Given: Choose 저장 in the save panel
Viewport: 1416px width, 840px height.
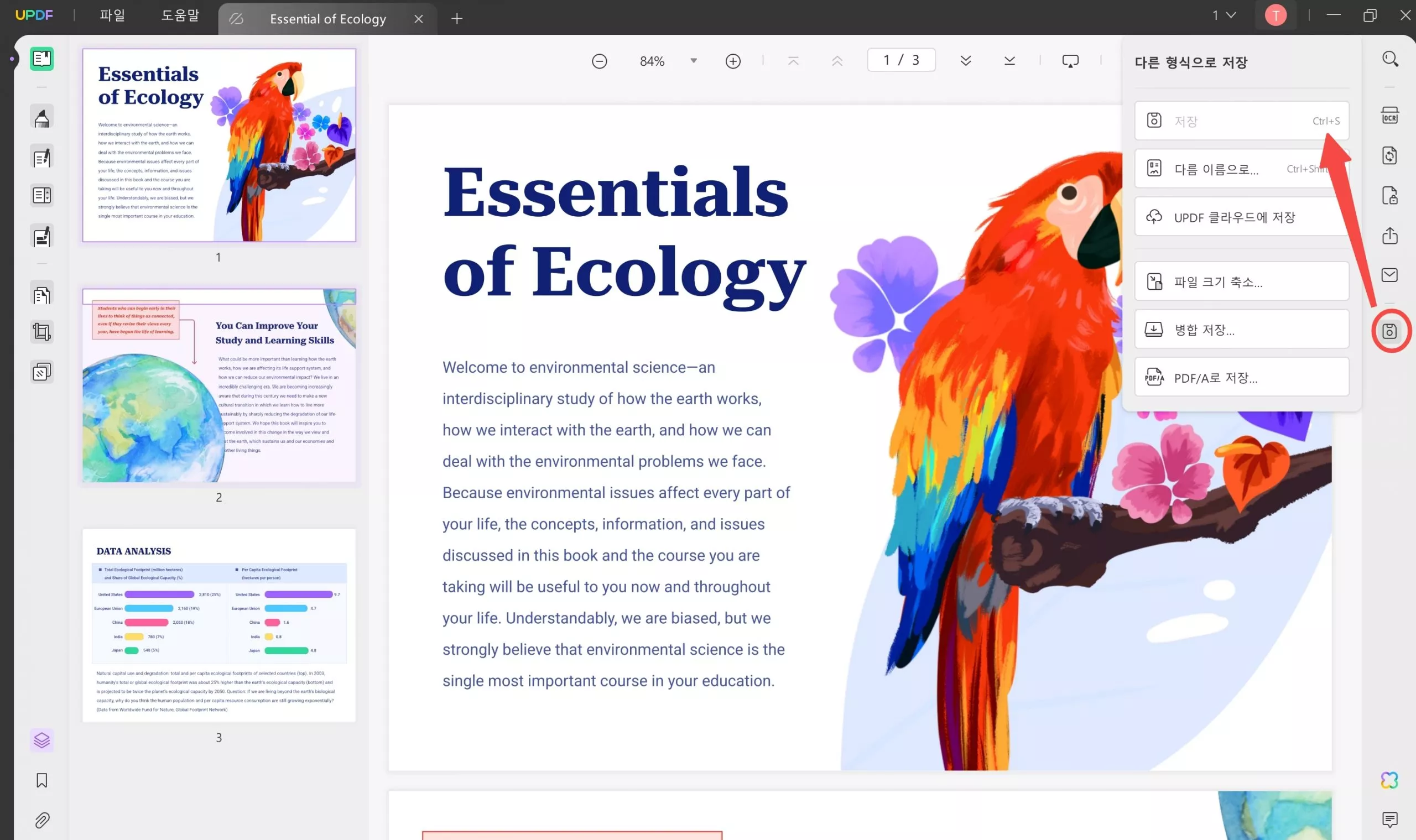Looking at the screenshot, I should coord(1242,121).
